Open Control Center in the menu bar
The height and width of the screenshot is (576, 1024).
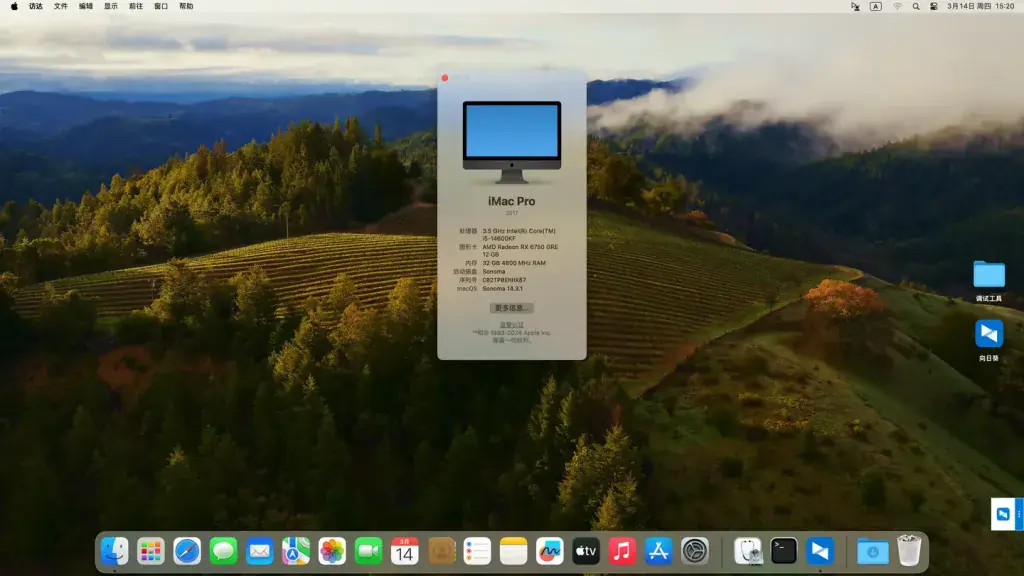point(934,7)
